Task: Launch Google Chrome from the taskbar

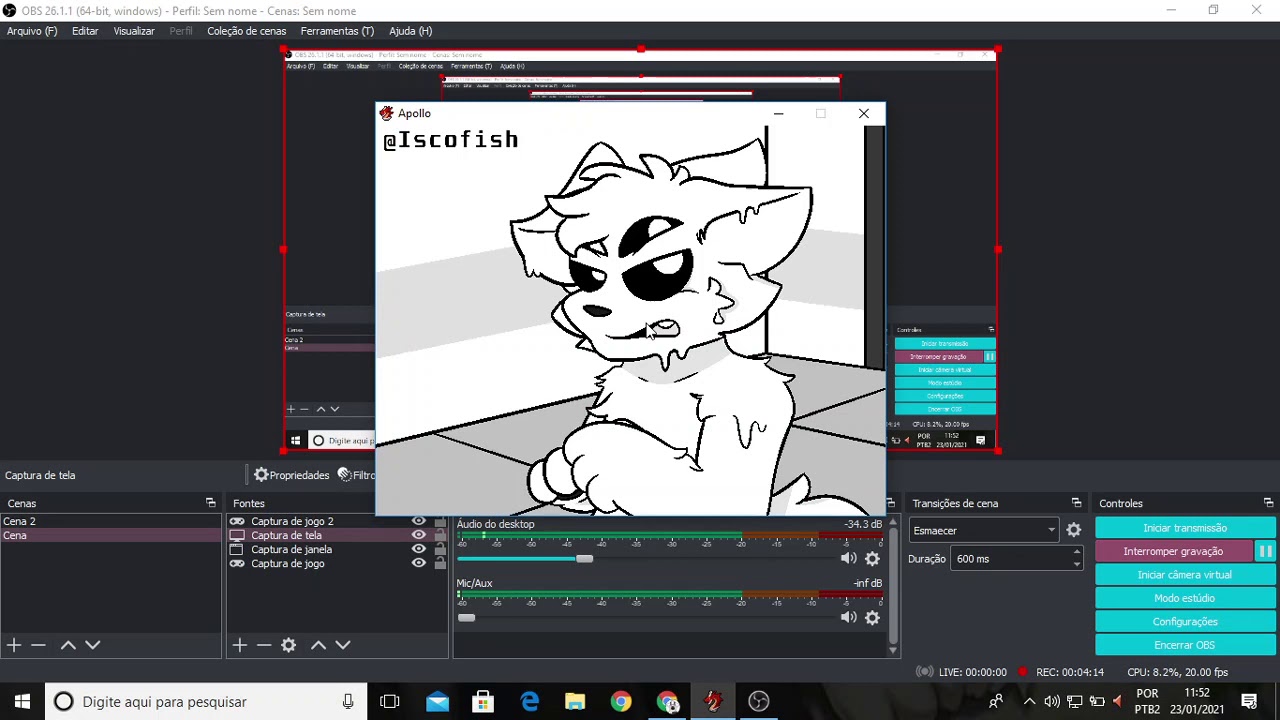Action: point(621,701)
